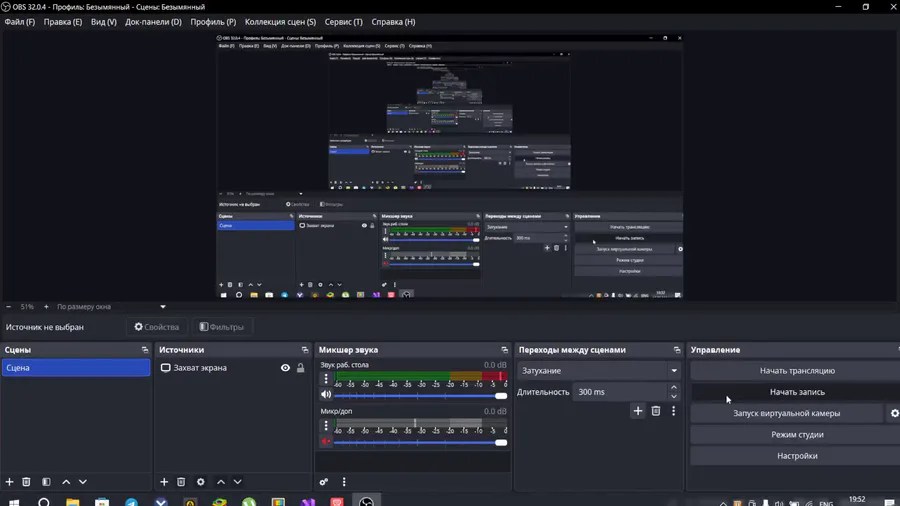The width and height of the screenshot is (900, 506).
Task: Open Telegram from the taskbar
Action: (x=131, y=502)
